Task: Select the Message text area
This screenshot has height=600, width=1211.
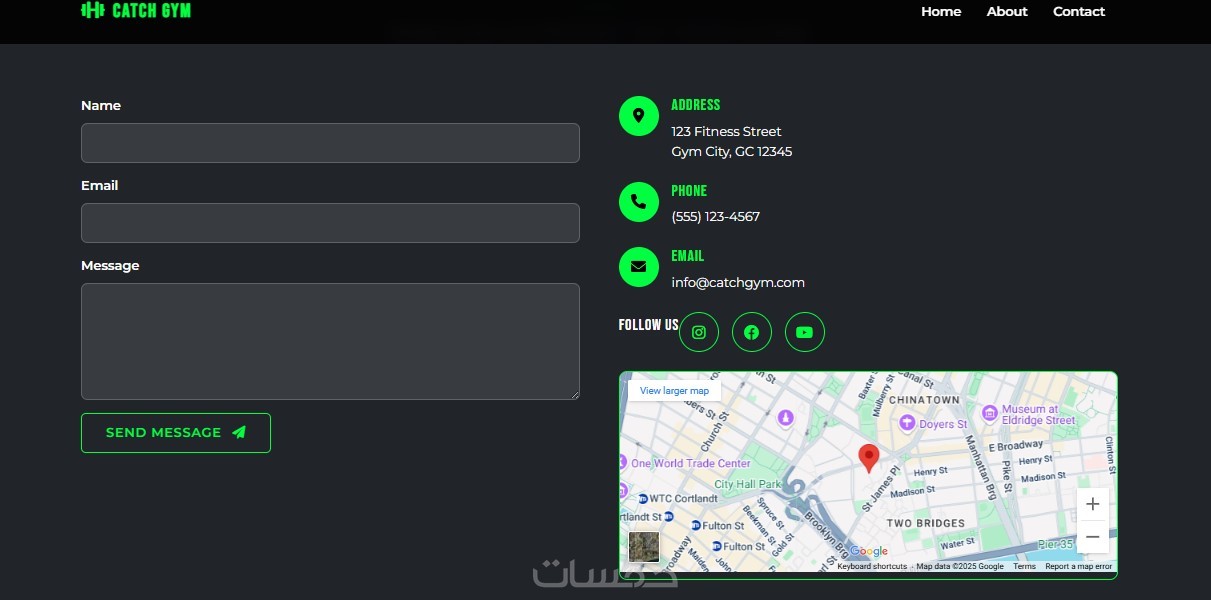Action: click(x=330, y=341)
